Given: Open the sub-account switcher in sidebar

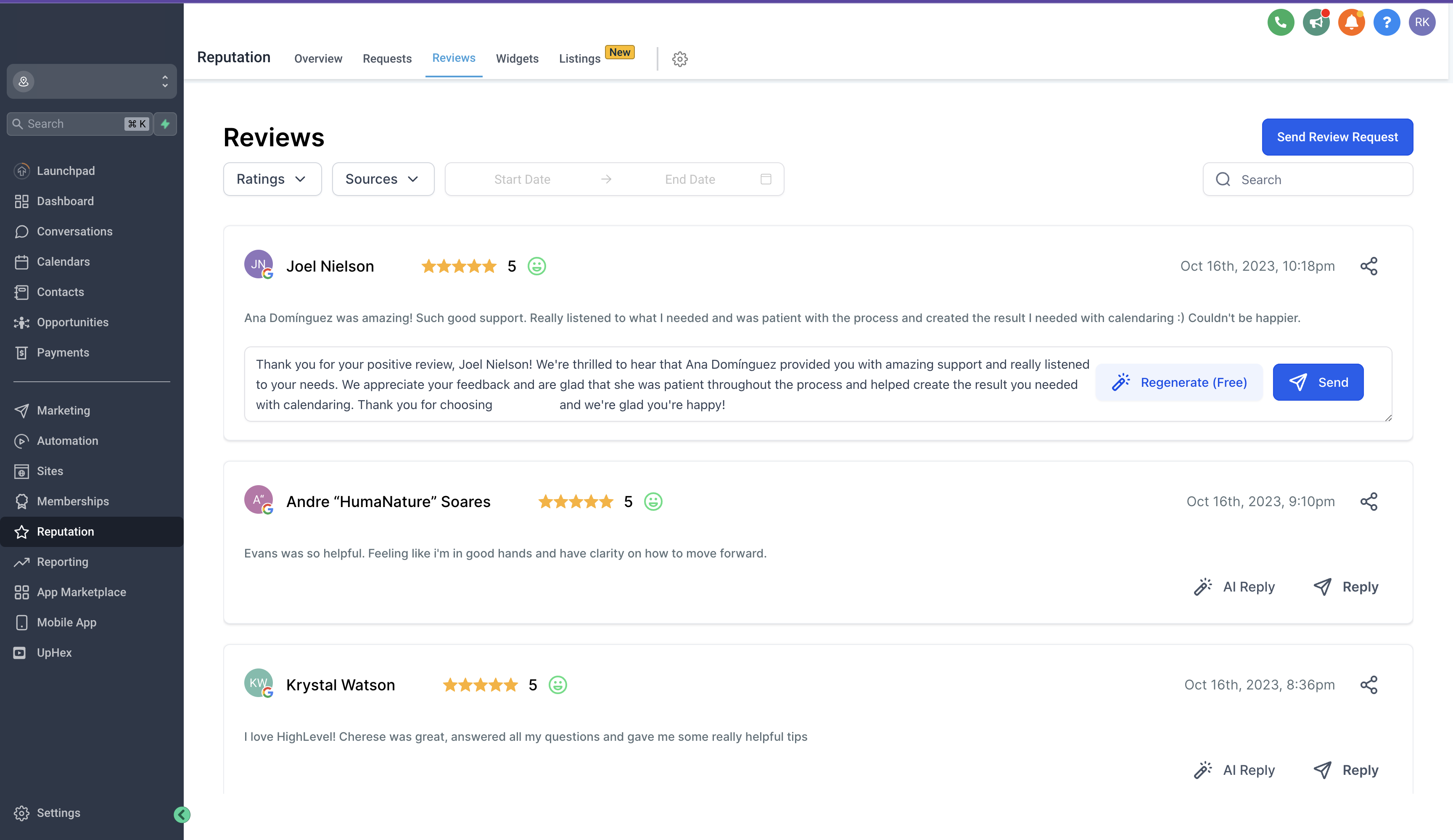Looking at the screenshot, I should pyautogui.click(x=91, y=81).
